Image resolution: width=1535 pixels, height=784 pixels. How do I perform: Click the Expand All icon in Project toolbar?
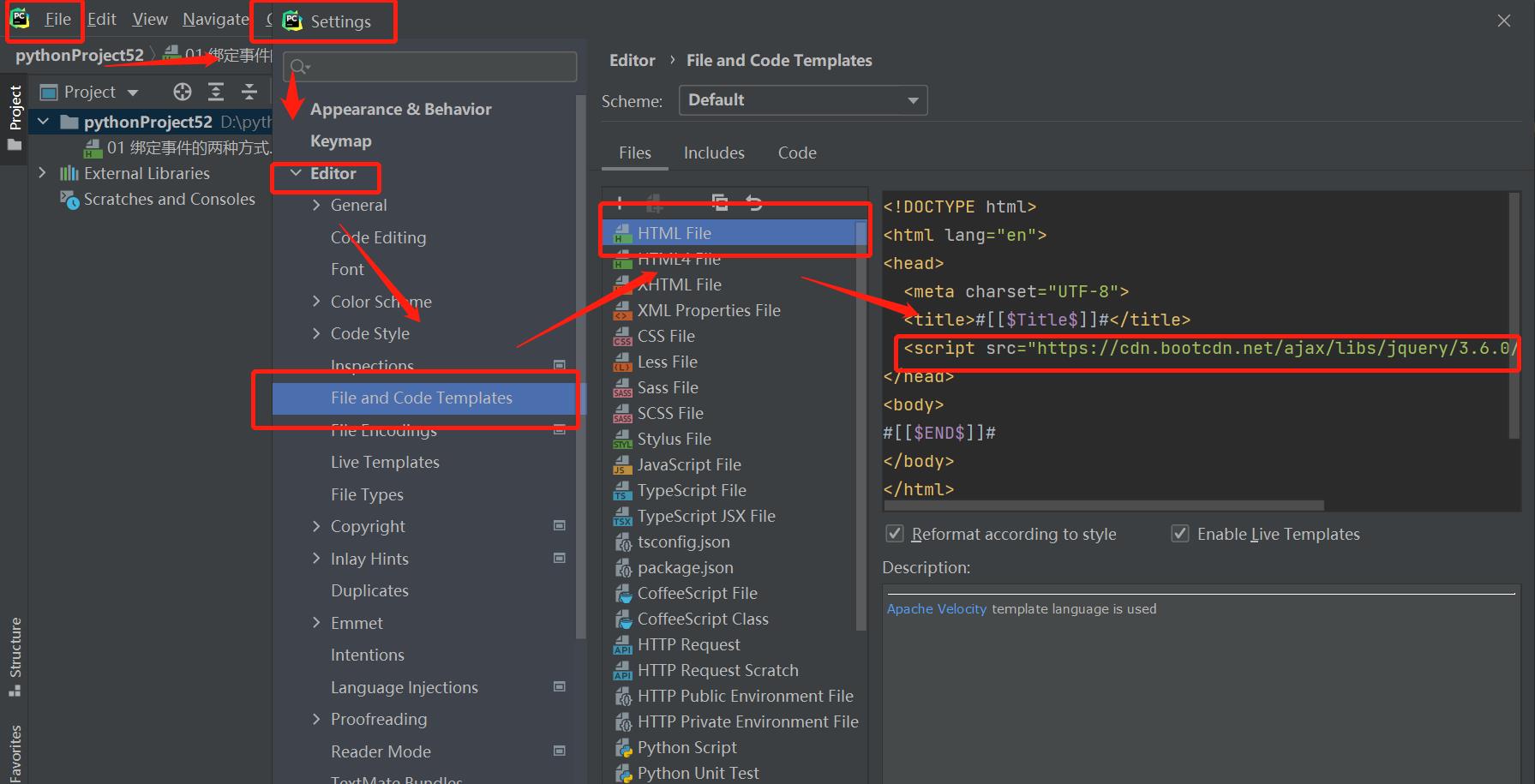[216, 92]
